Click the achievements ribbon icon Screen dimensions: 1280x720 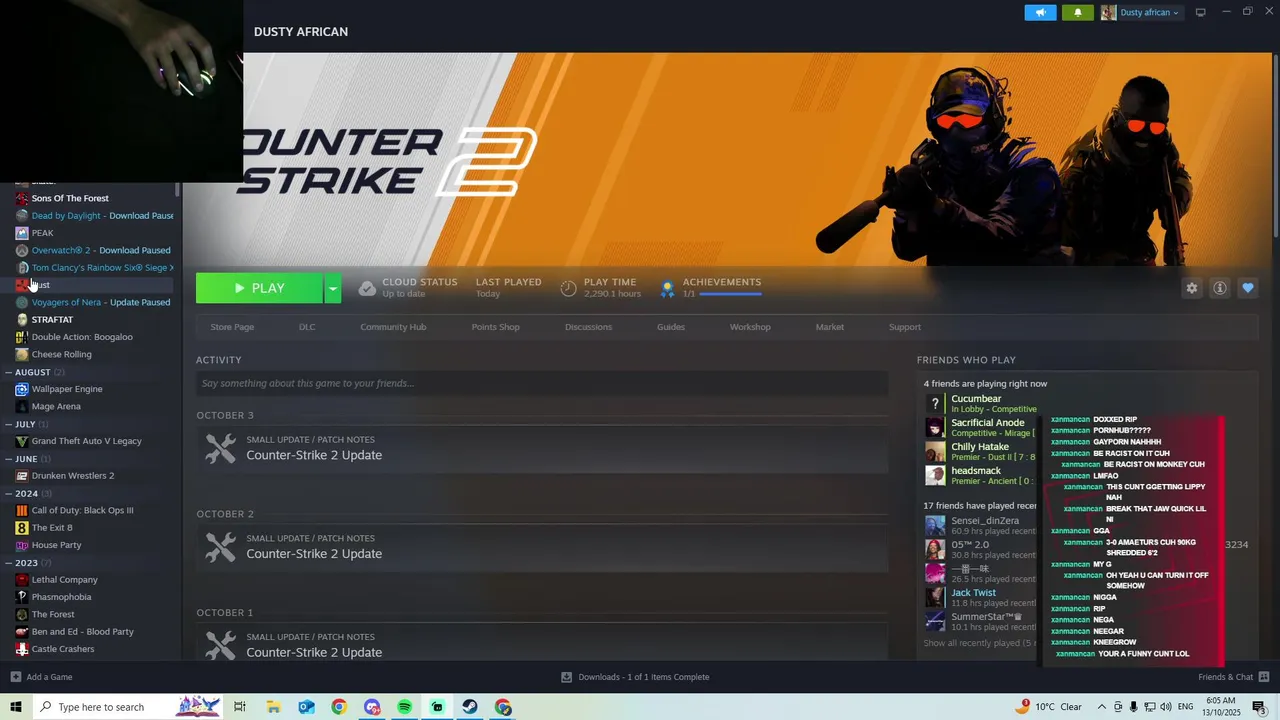pyautogui.click(x=667, y=288)
